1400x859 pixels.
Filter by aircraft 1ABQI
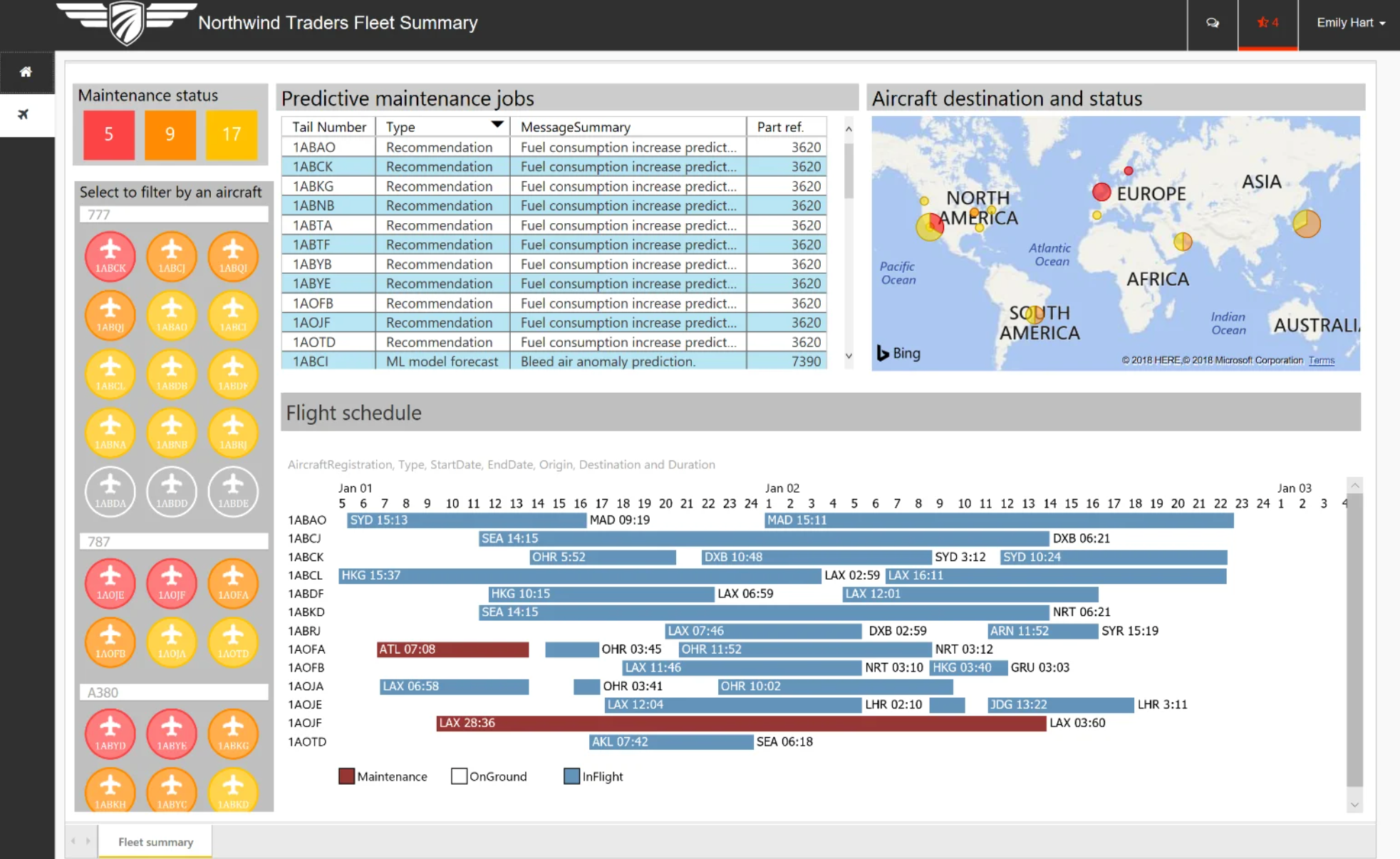coord(233,256)
